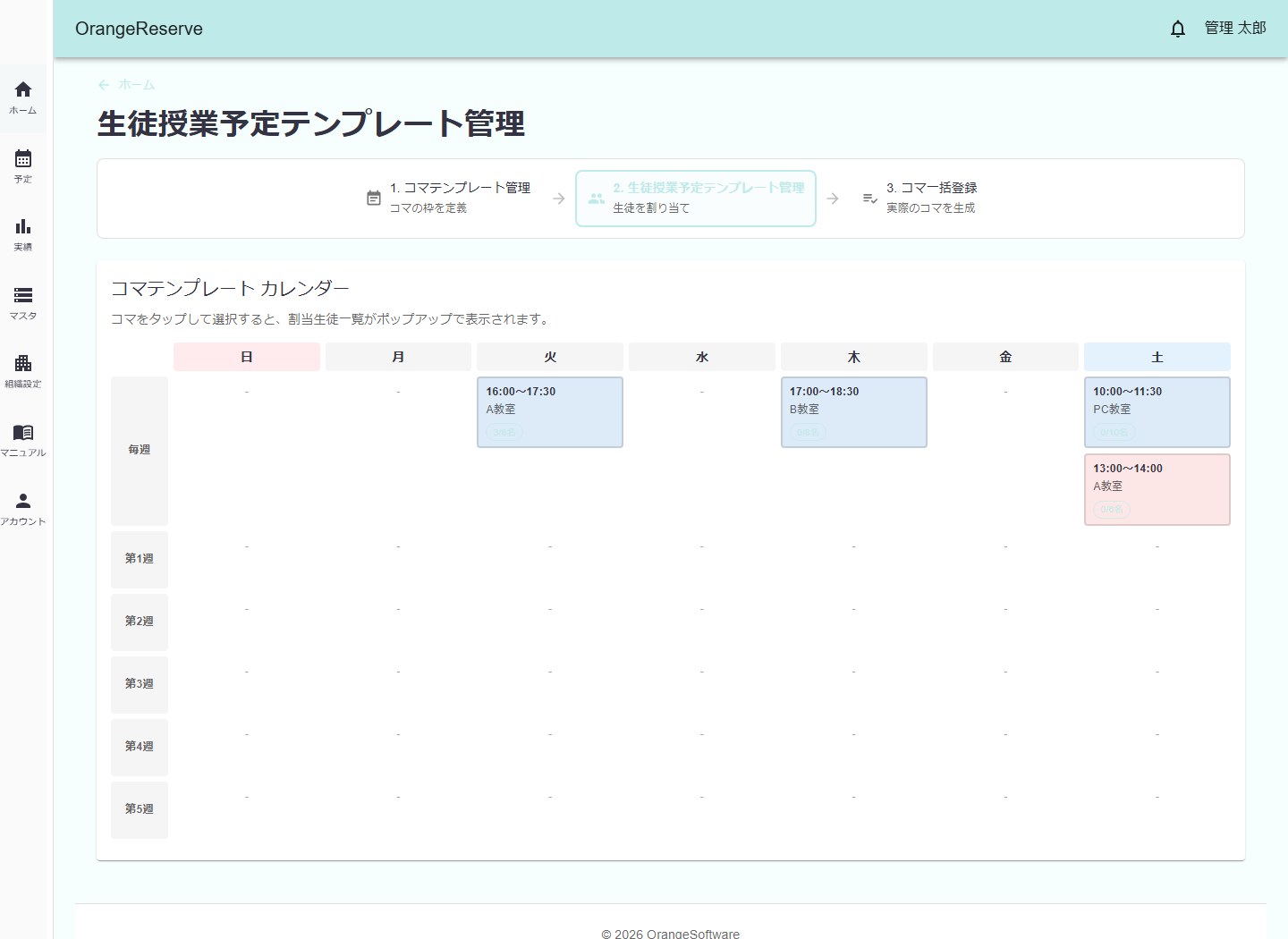The width and height of the screenshot is (1288, 939).
Task: Click the 日 Sunday column header
Action: 247,357
